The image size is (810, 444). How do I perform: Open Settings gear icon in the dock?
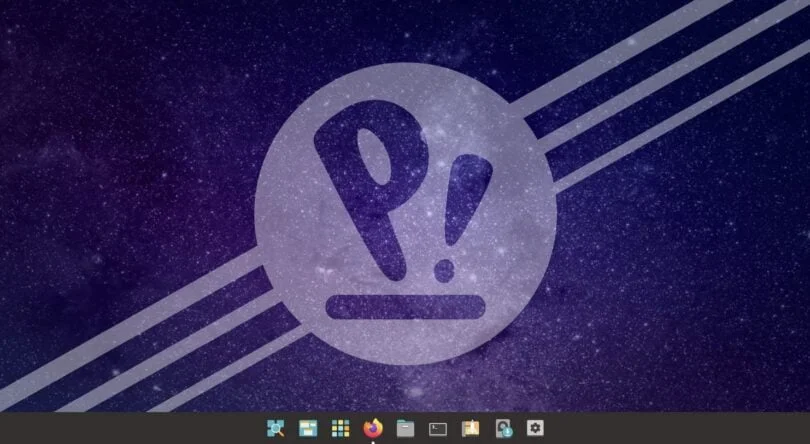(x=535, y=427)
